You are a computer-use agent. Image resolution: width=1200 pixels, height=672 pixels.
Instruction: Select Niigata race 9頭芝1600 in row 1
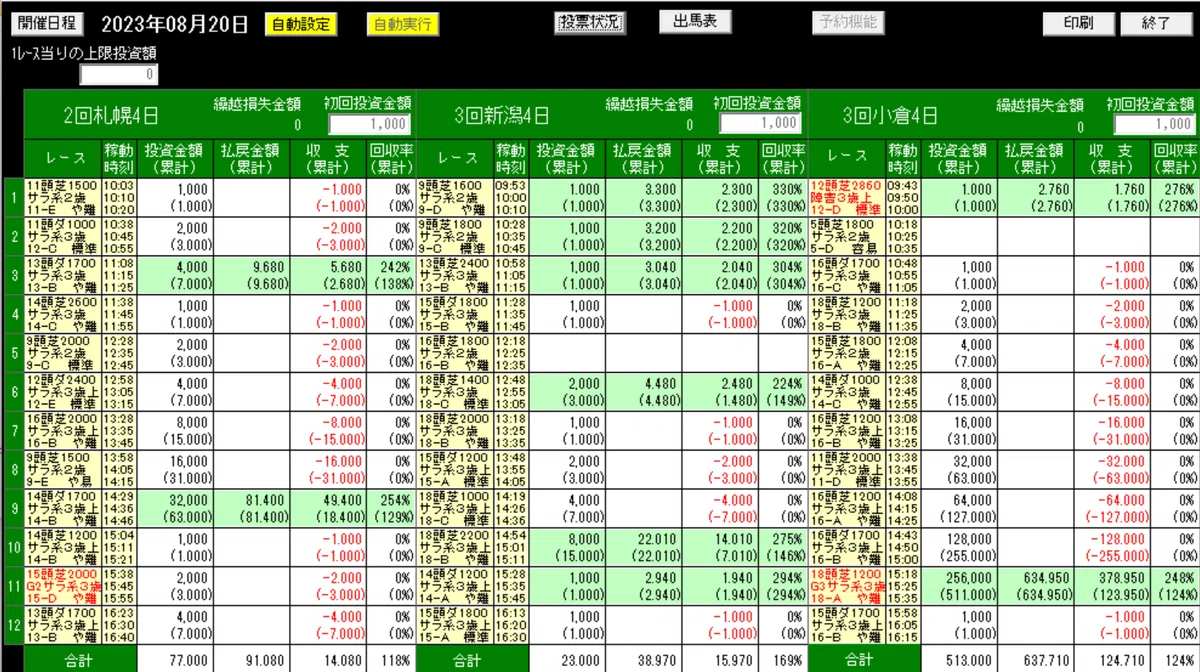[x=454, y=197]
